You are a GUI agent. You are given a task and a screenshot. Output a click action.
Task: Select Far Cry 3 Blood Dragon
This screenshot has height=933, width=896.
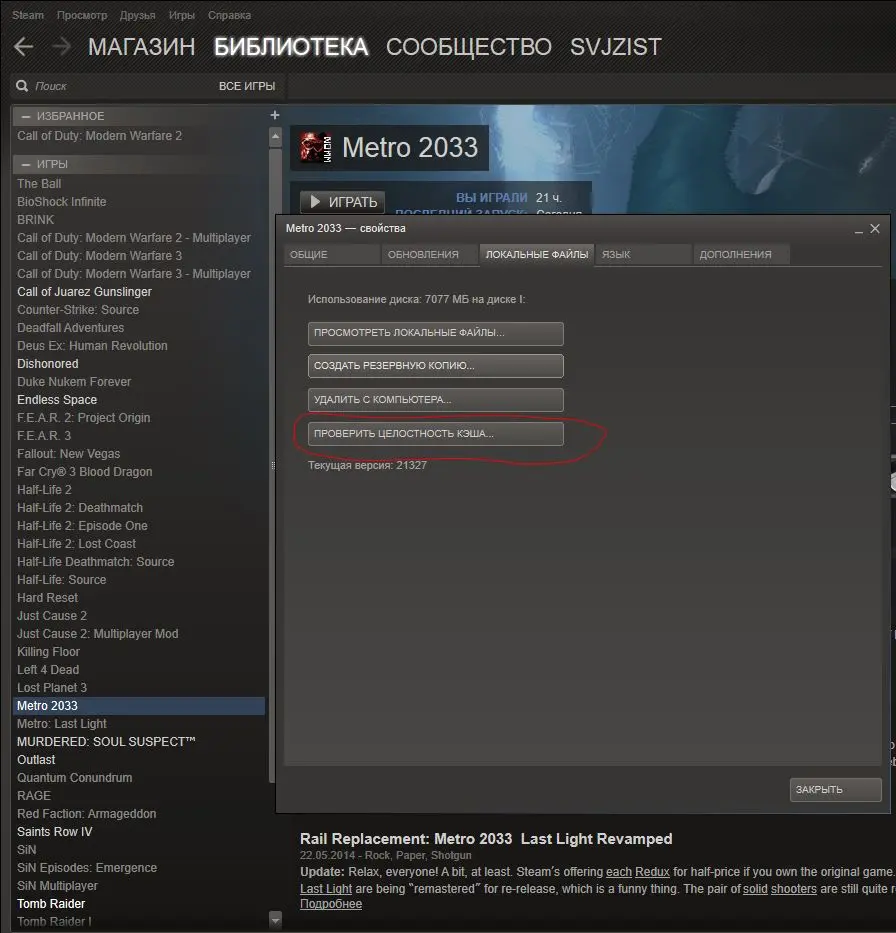(x=84, y=472)
